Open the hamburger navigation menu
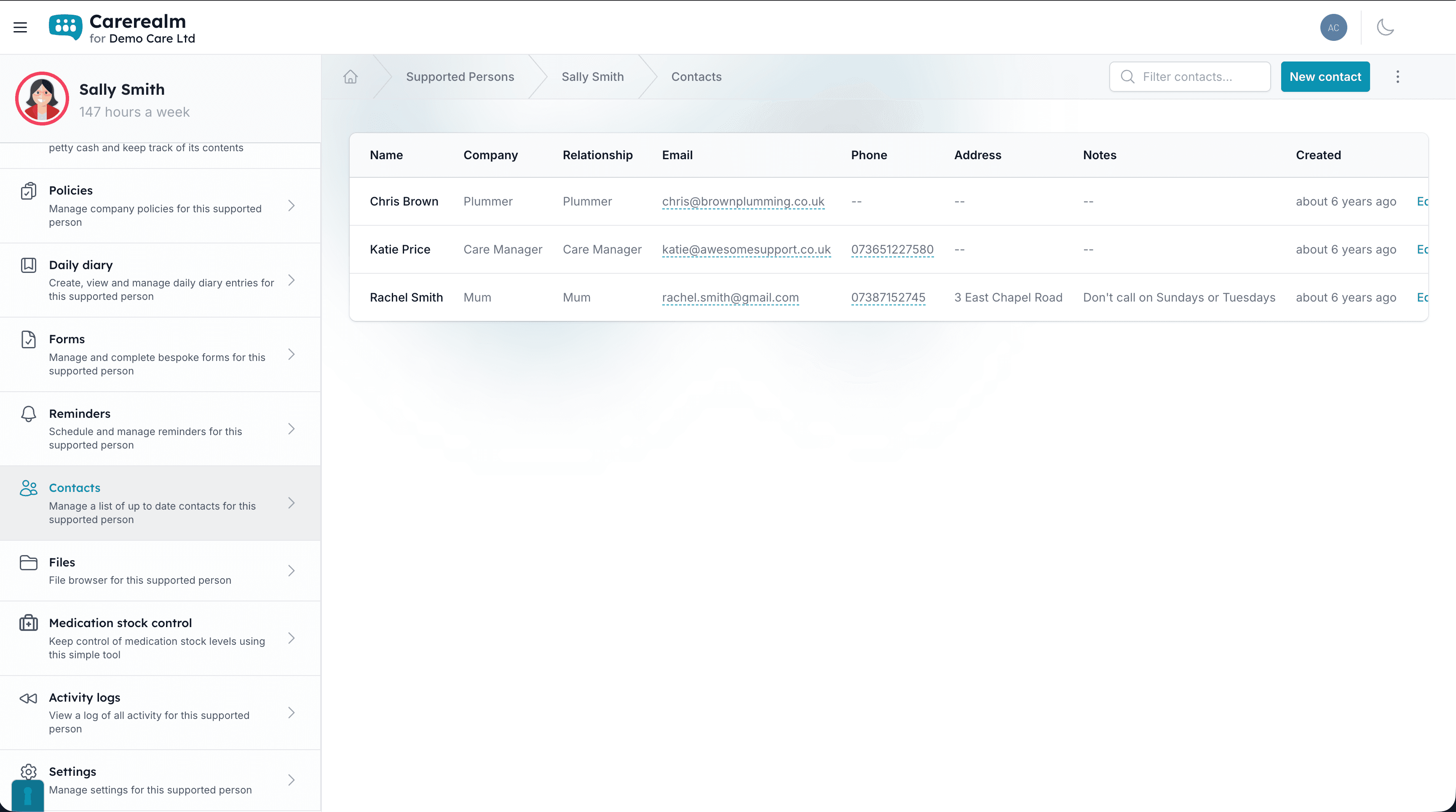Viewport: 1456px width, 812px height. [x=20, y=27]
